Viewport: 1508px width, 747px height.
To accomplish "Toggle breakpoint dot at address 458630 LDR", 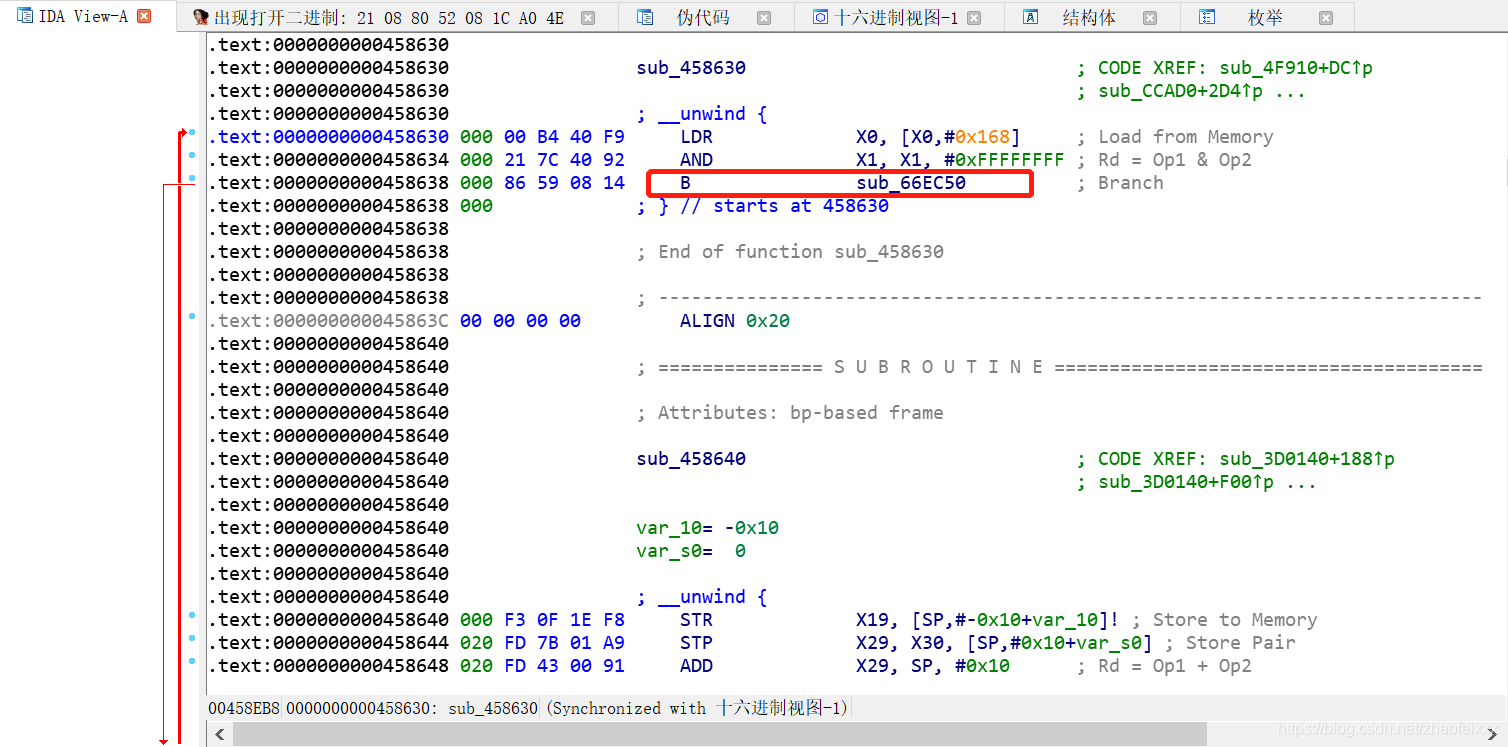I will pyautogui.click(x=192, y=132).
